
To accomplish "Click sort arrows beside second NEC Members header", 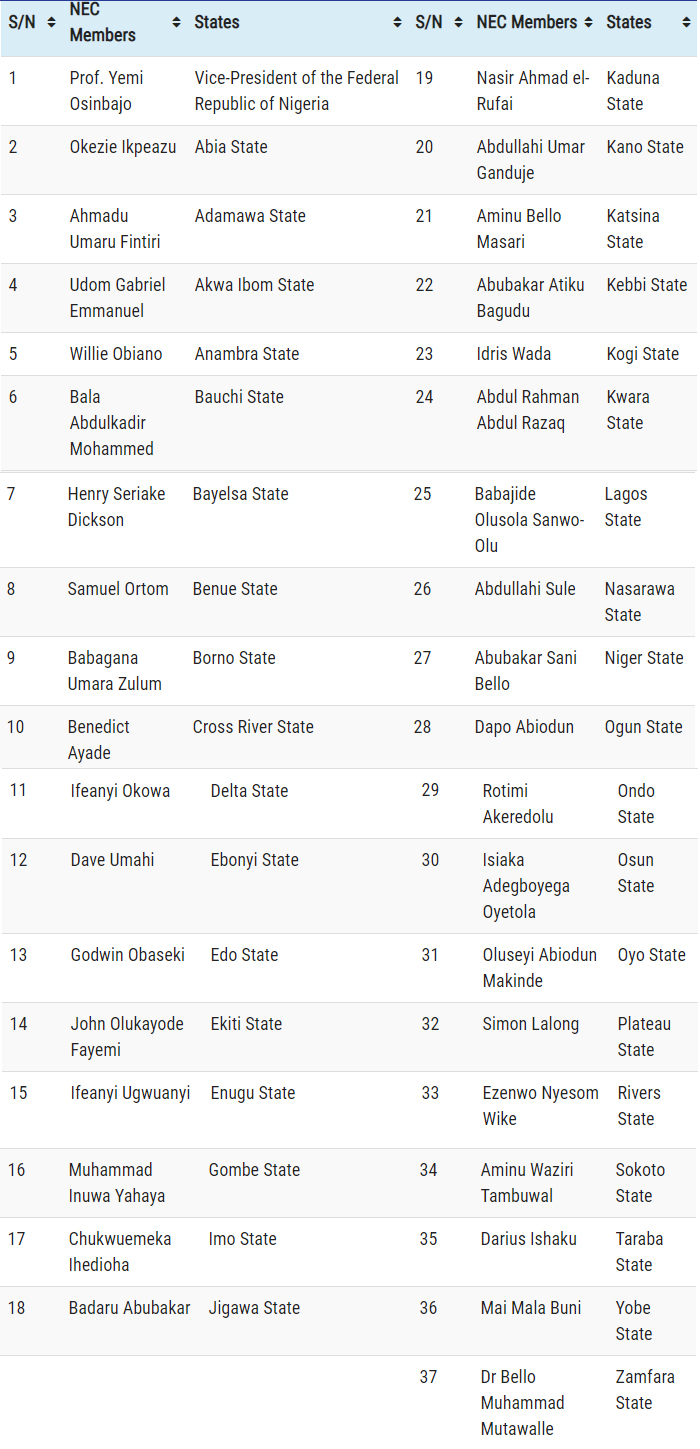I will 589,22.
